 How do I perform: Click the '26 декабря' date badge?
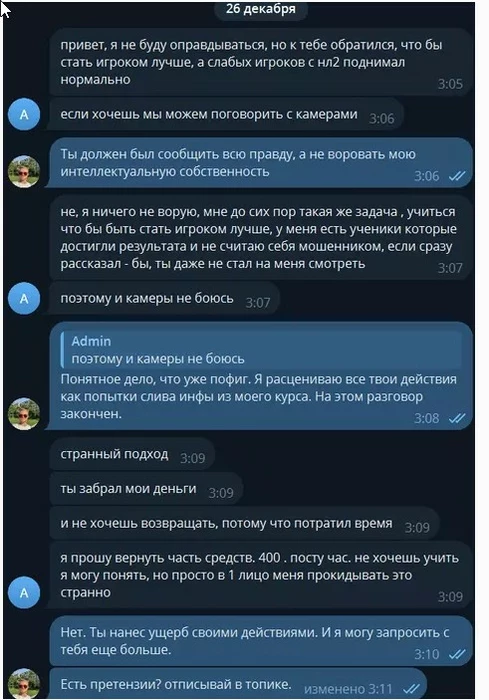point(261,9)
